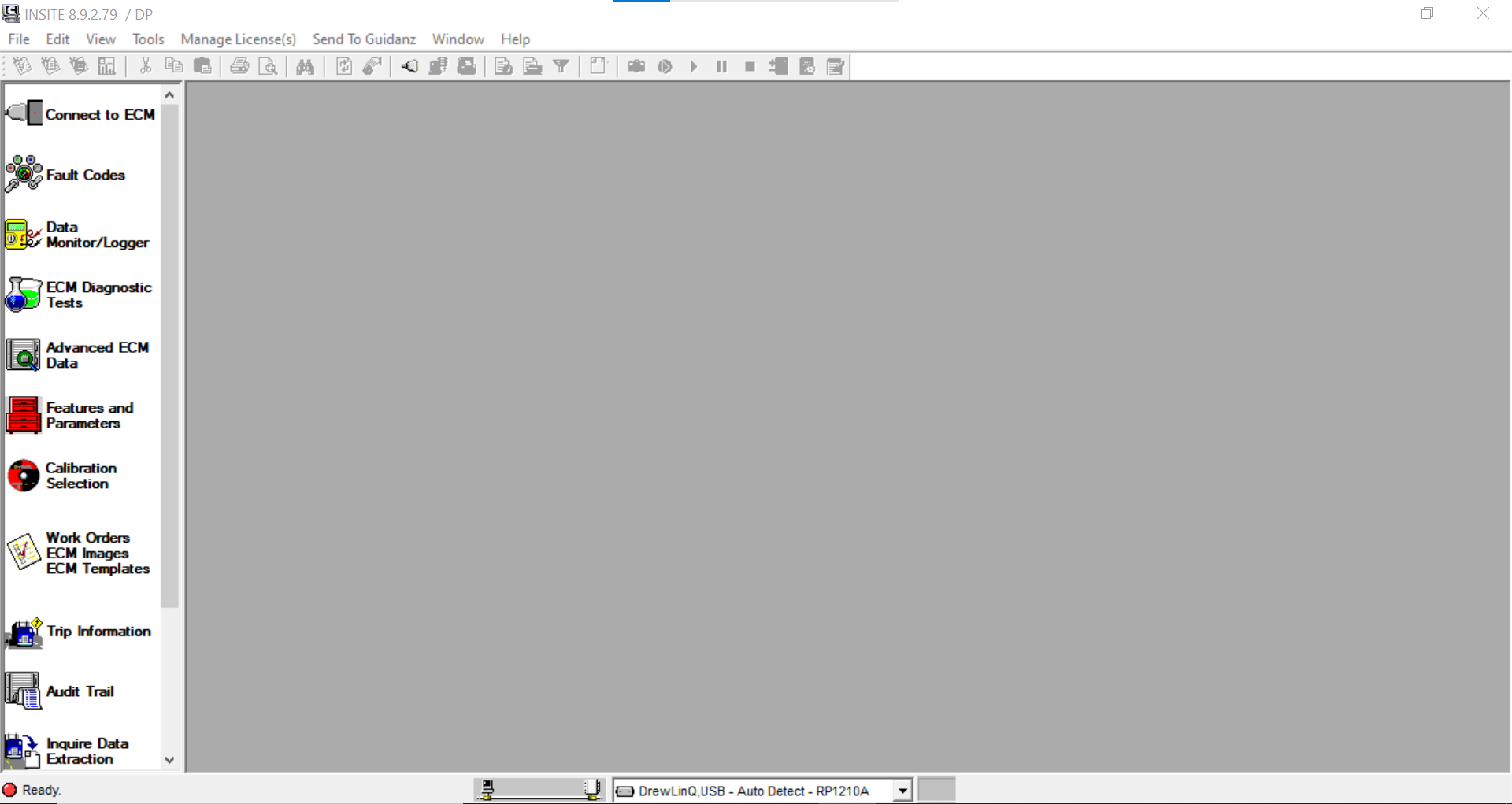Click the Print toolbar icon
Viewport: 1512px width, 804px height.
[239, 67]
